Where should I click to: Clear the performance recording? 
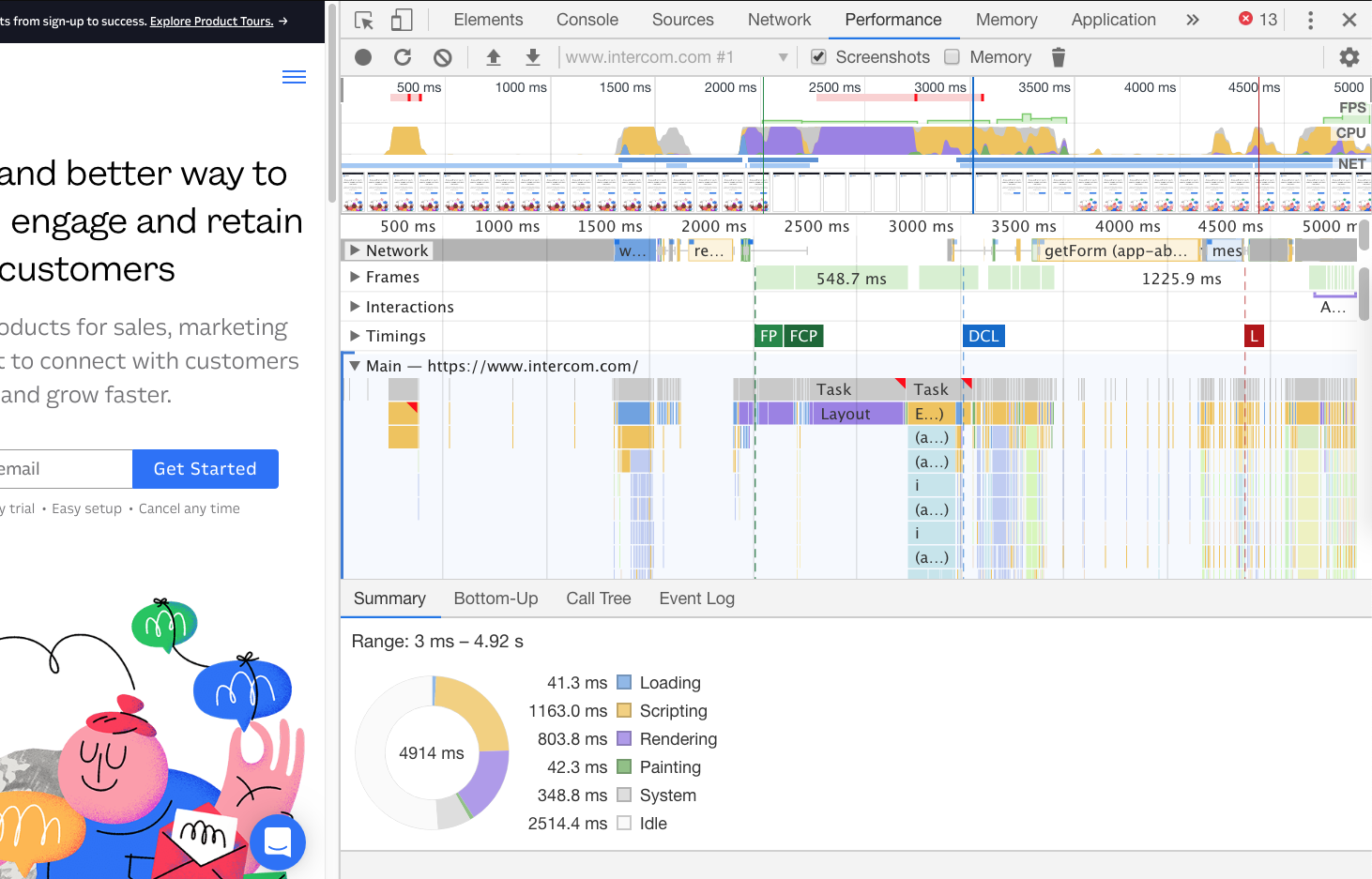point(443,57)
